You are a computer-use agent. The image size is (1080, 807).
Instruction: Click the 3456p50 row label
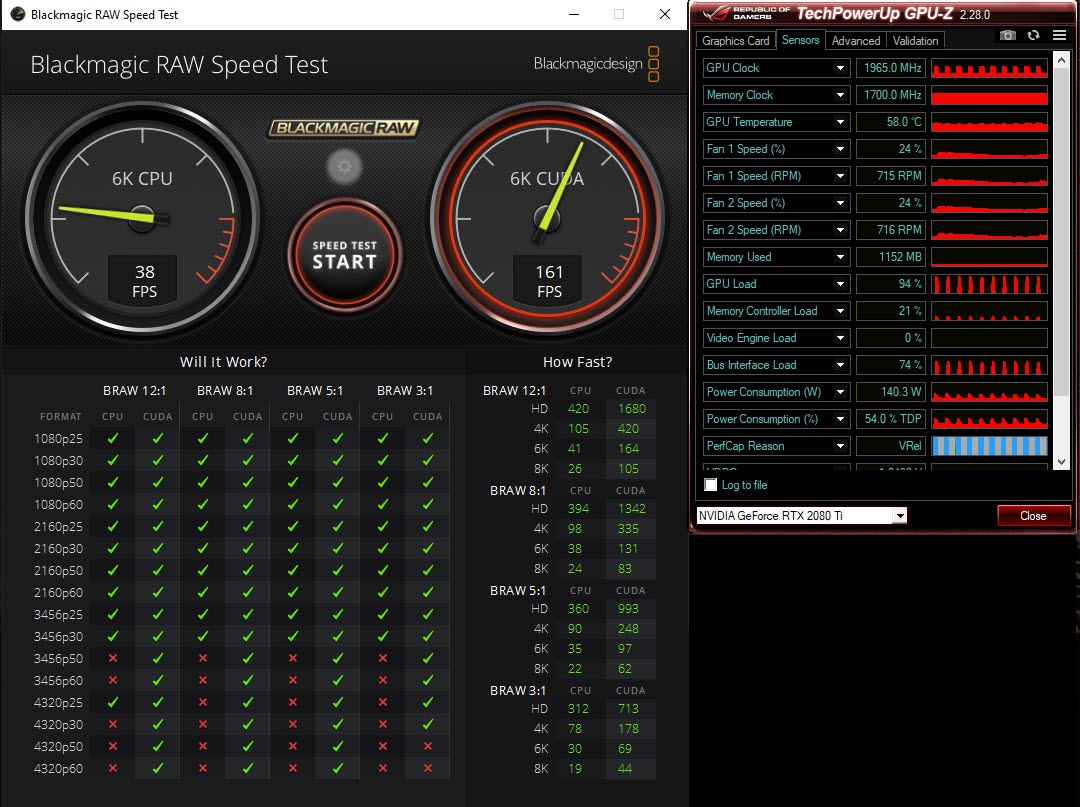(x=59, y=658)
